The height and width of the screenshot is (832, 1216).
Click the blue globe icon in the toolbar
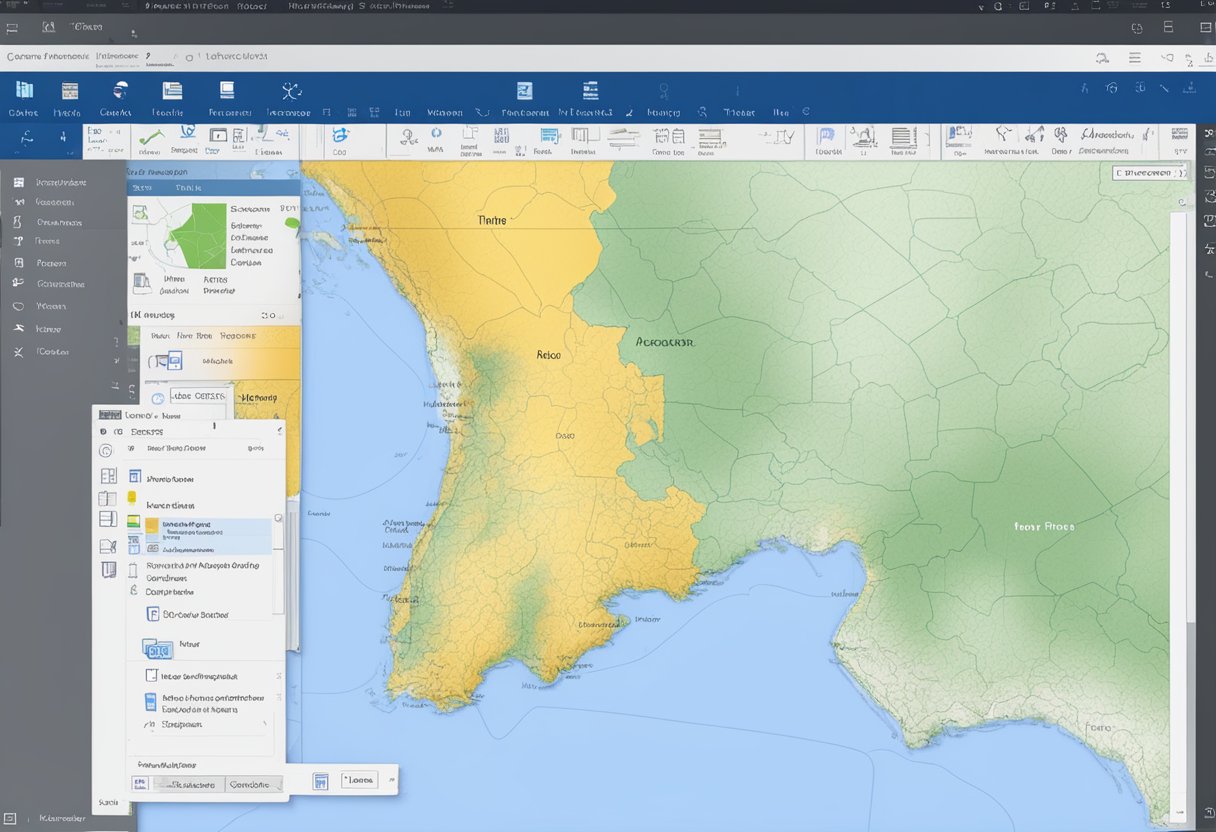[x=340, y=136]
